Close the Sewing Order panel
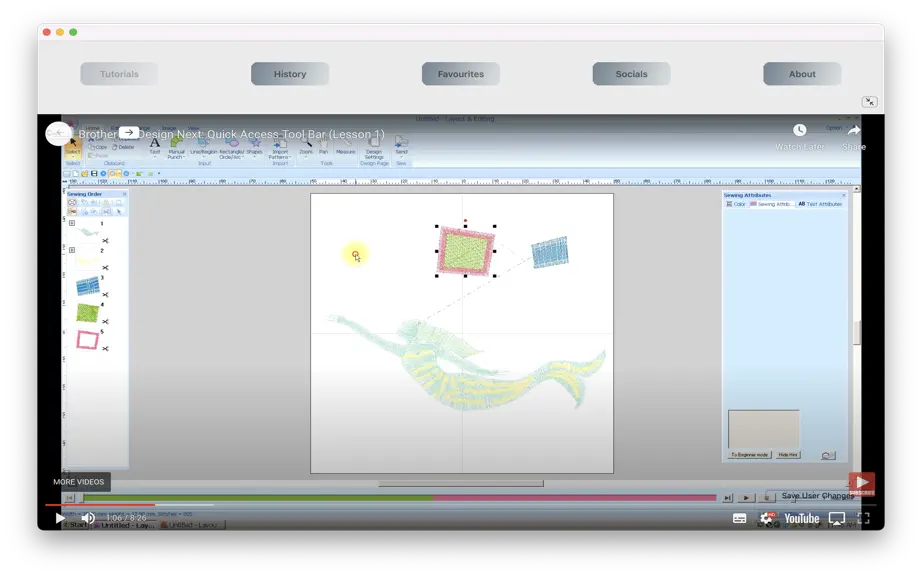Viewport: 922px width, 576px height. (x=124, y=194)
